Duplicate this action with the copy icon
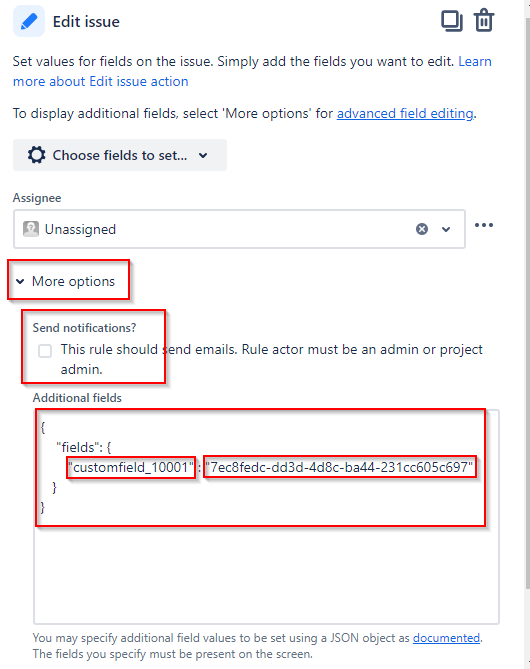The width and height of the screenshot is (530, 669). click(x=451, y=21)
